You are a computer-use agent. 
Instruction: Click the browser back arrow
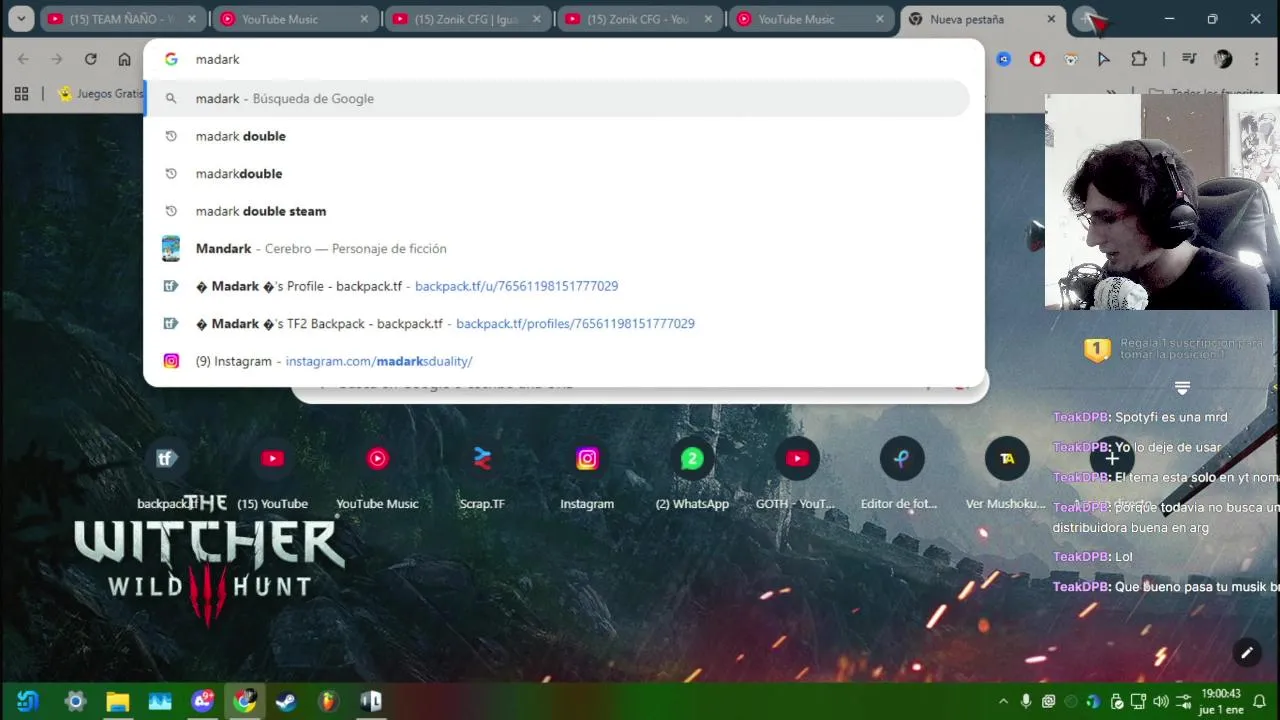pos(23,59)
